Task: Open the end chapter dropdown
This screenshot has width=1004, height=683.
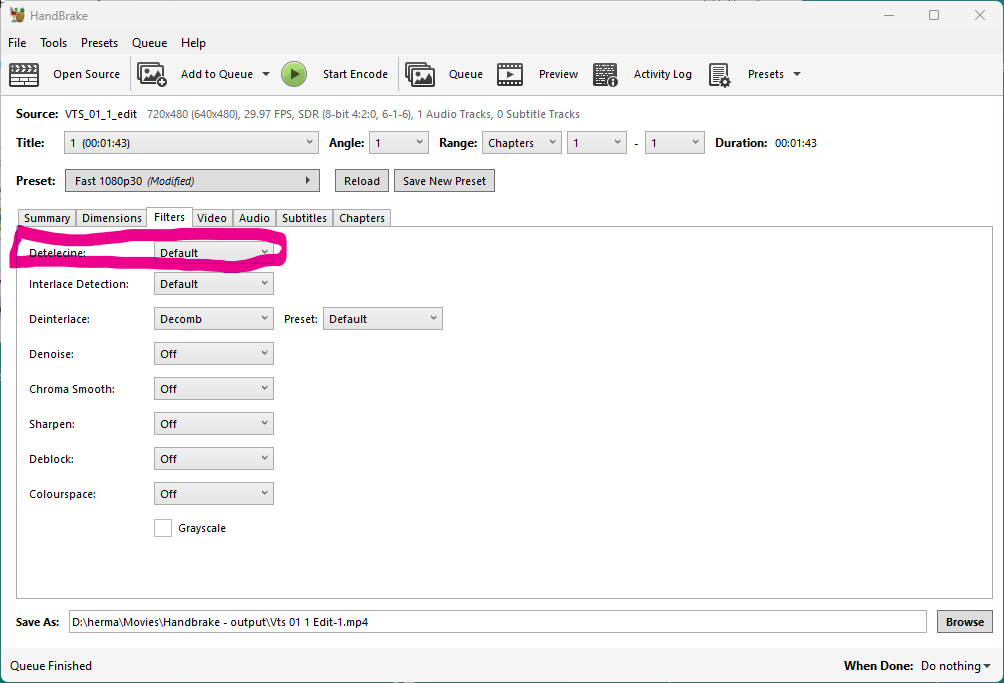Action: point(674,143)
